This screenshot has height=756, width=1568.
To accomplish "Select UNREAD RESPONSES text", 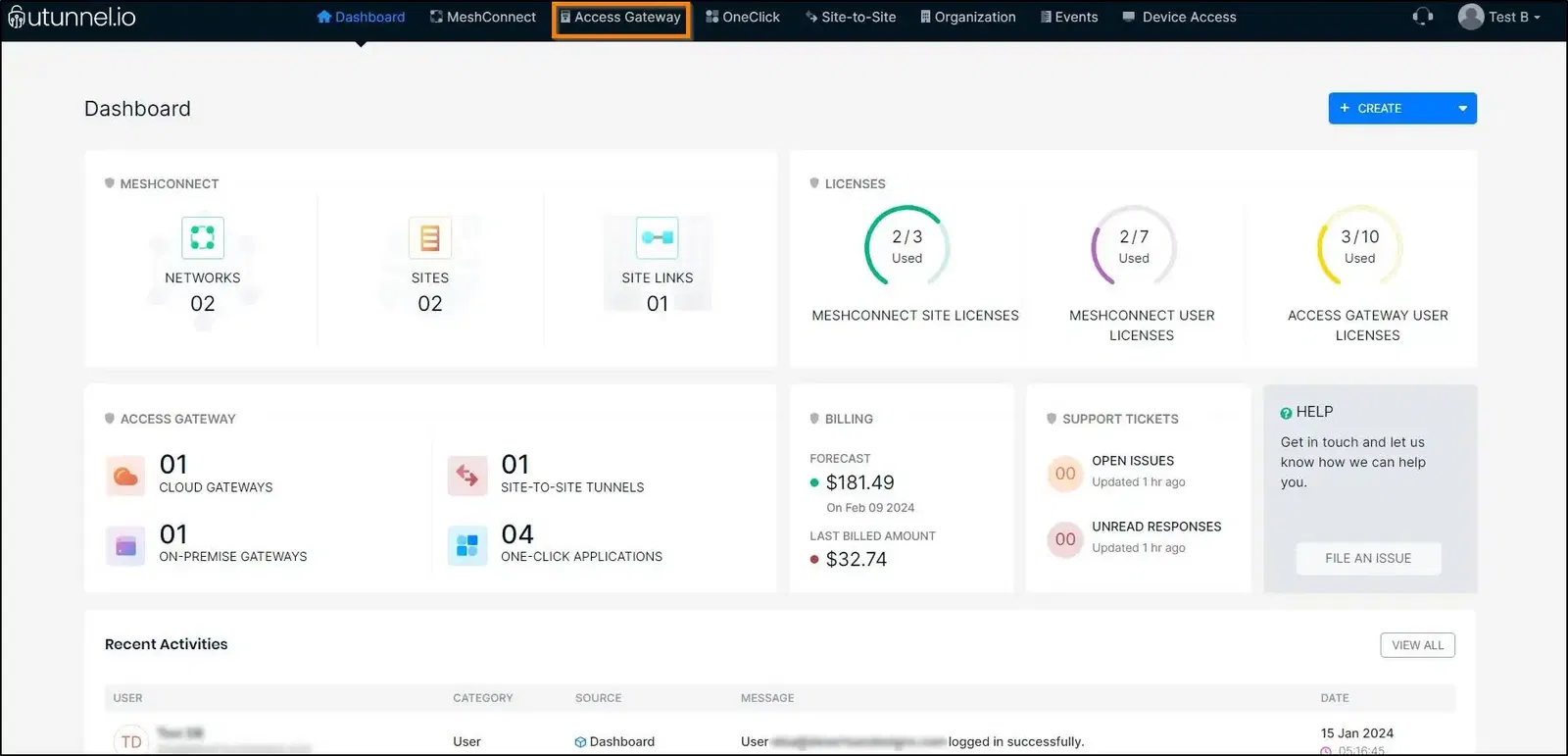I will pos(1156,527).
